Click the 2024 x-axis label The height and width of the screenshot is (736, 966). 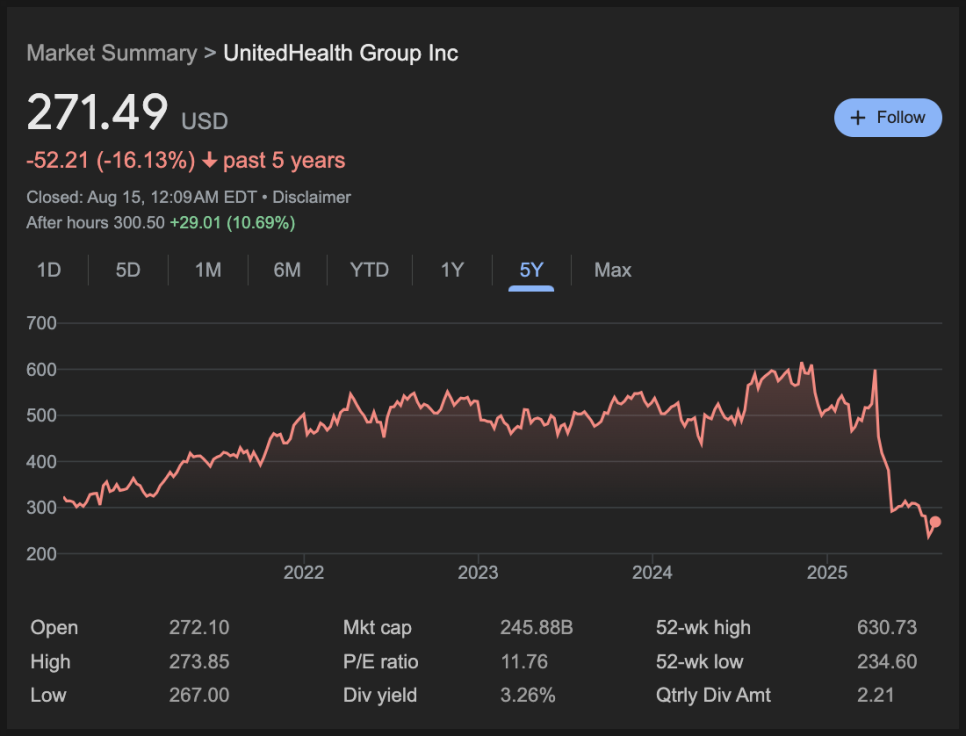(652, 572)
